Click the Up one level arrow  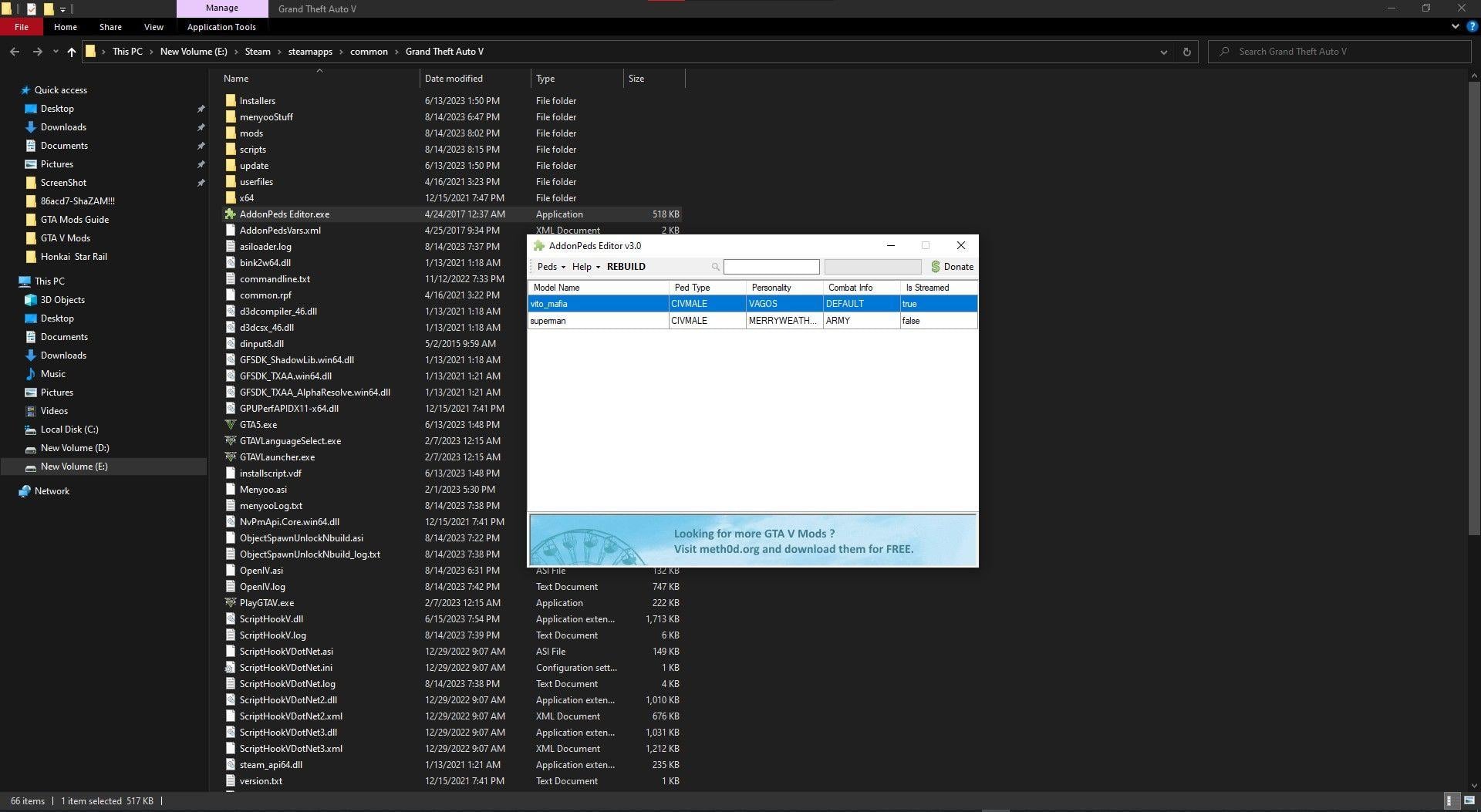[72, 52]
